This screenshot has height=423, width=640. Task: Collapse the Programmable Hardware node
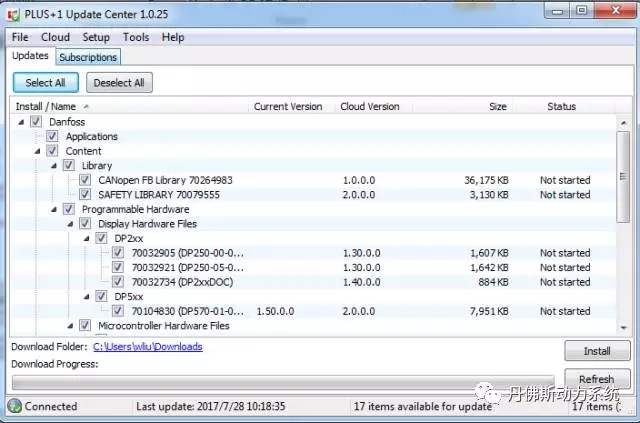click(55, 210)
